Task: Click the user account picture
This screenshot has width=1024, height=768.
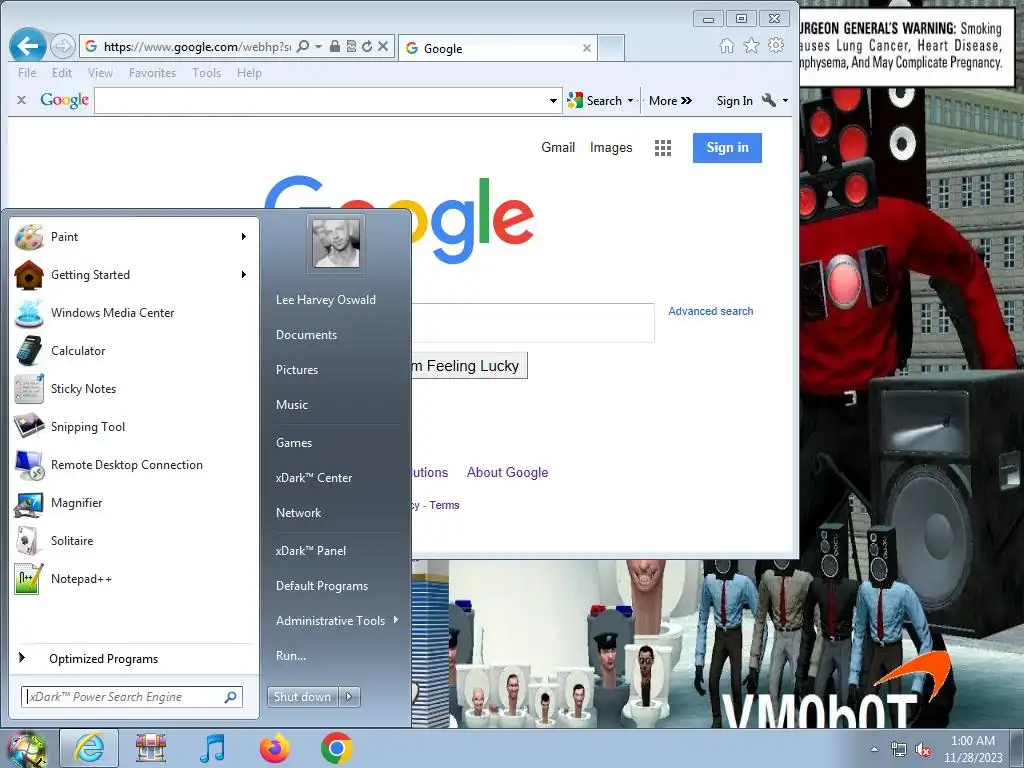Action: (336, 243)
